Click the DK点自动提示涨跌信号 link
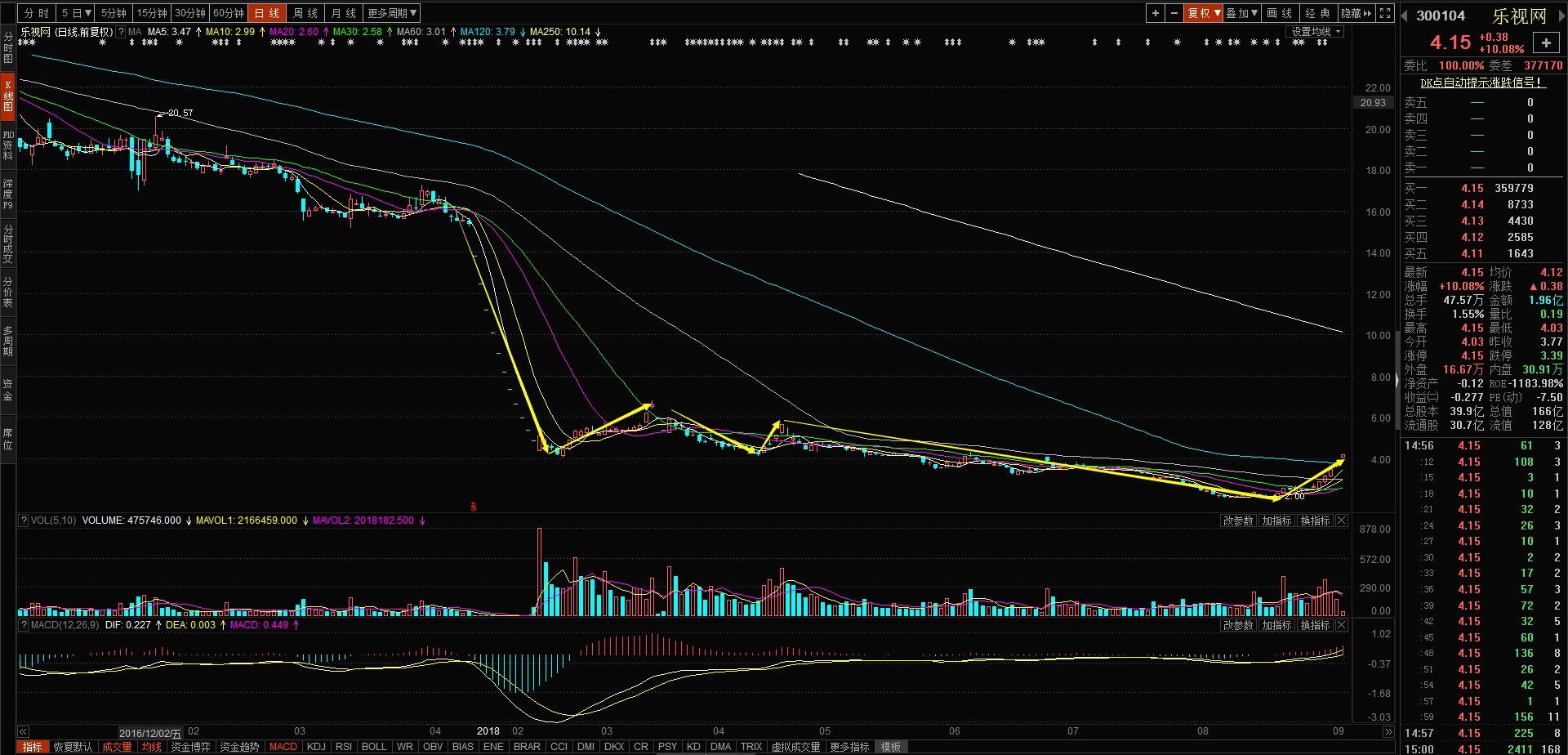Screen dimensions: 1568x755 coord(1481,83)
